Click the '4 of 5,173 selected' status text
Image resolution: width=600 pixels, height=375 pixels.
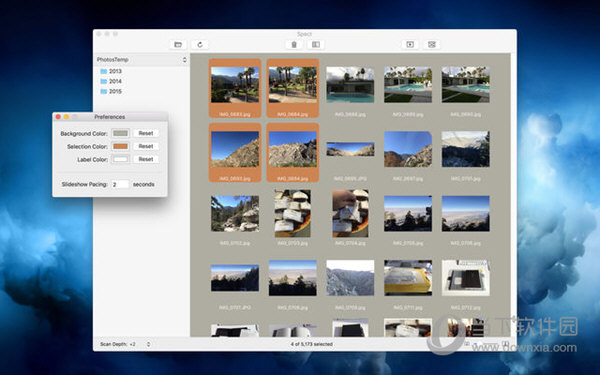point(311,344)
